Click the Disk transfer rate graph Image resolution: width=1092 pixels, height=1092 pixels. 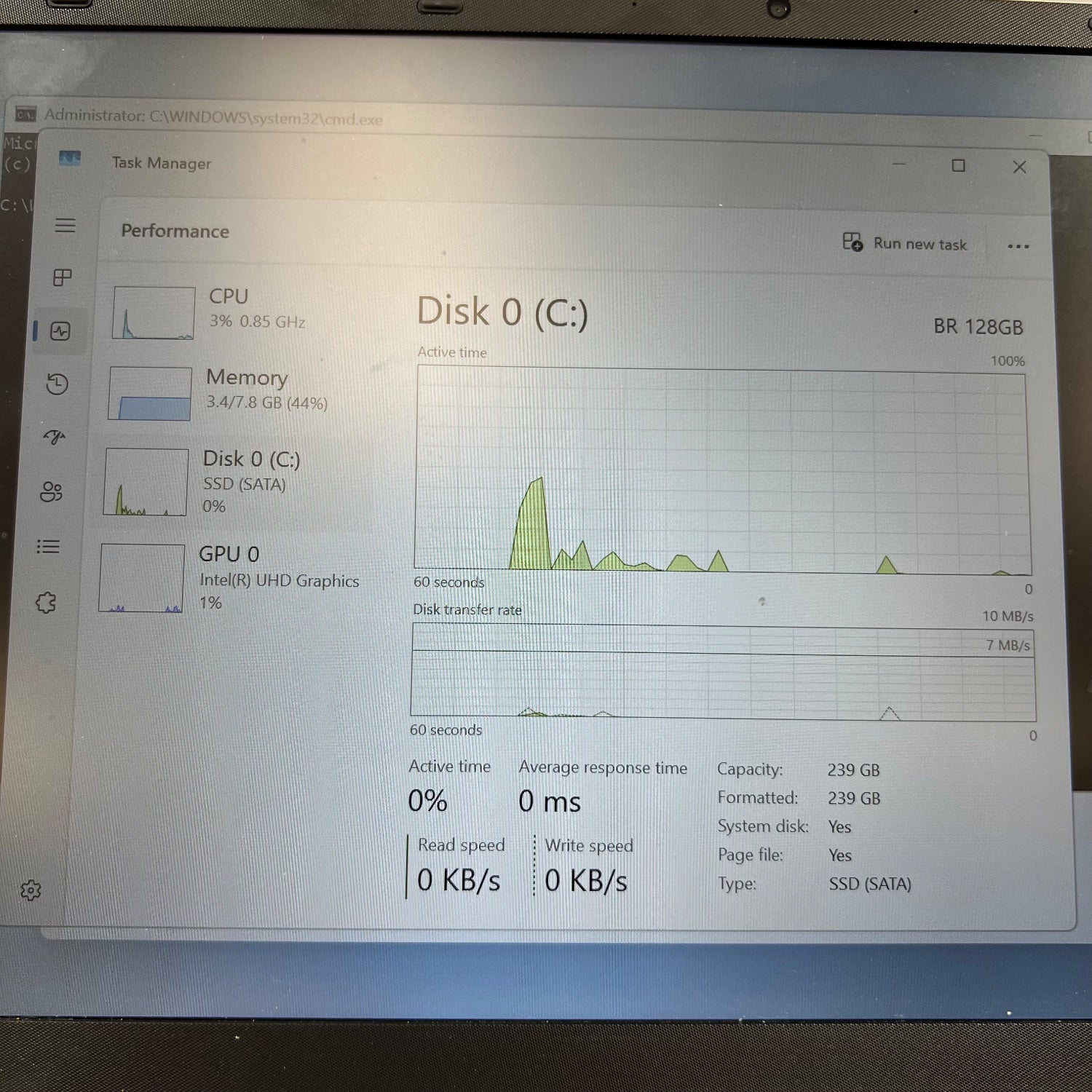click(x=722, y=673)
